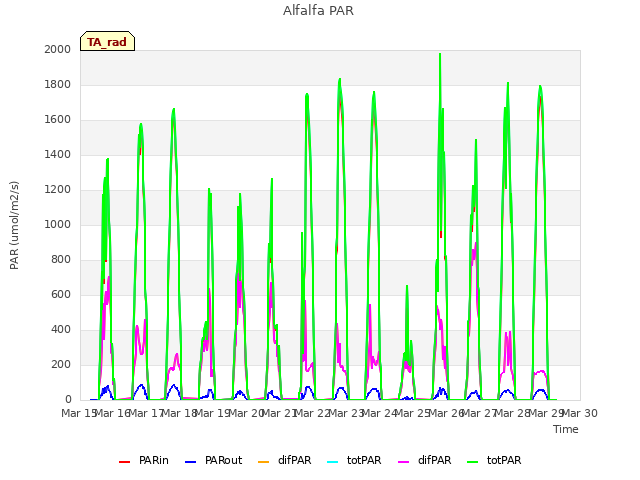Click the blue PARout legend swatch
640x480 pixels.
click(191, 462)
